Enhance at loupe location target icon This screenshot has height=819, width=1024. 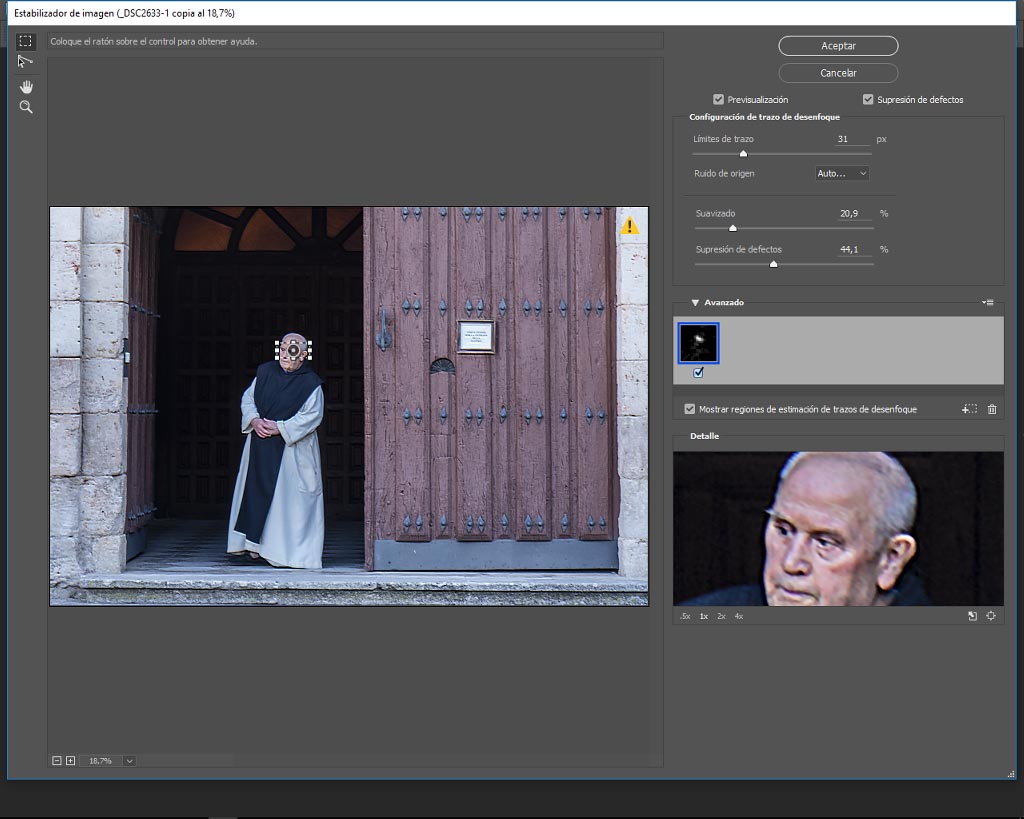991,616
